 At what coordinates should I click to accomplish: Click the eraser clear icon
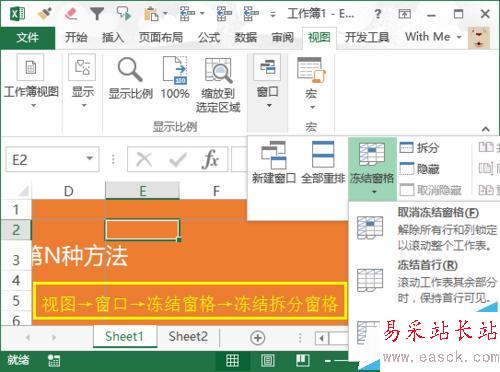71,14
